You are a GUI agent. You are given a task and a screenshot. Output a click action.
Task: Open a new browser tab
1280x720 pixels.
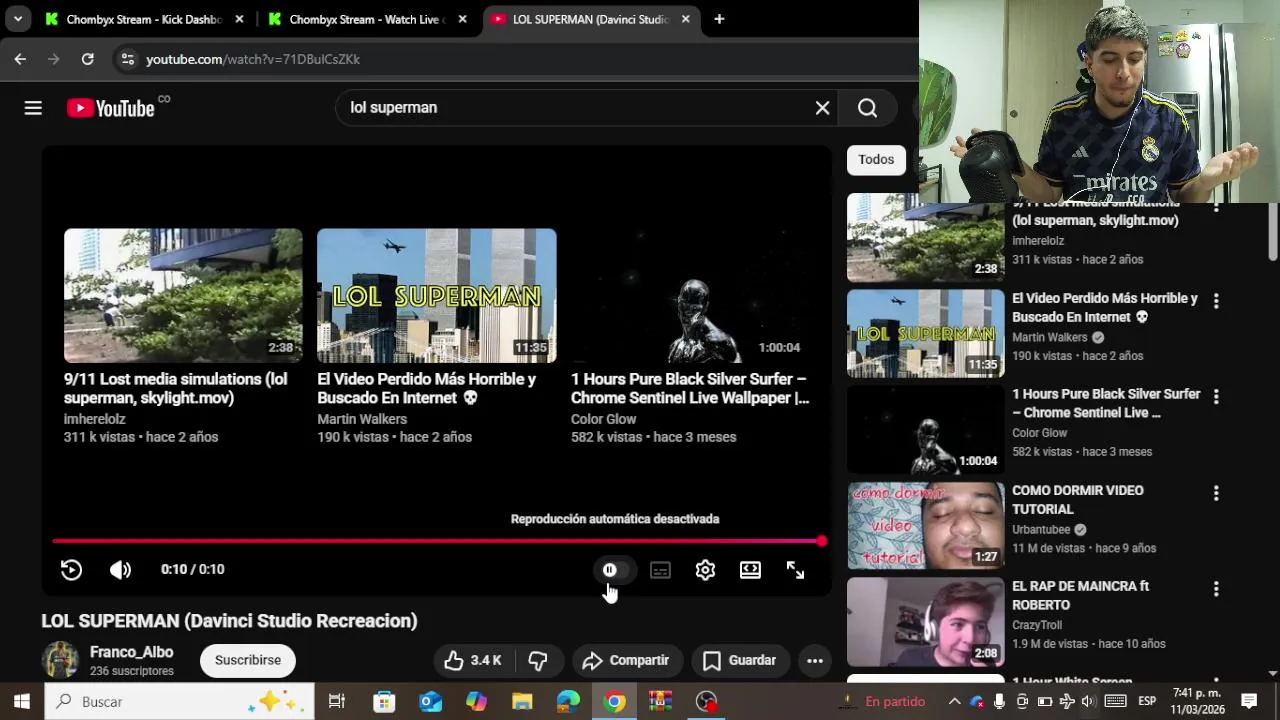(x=719, y=19)
